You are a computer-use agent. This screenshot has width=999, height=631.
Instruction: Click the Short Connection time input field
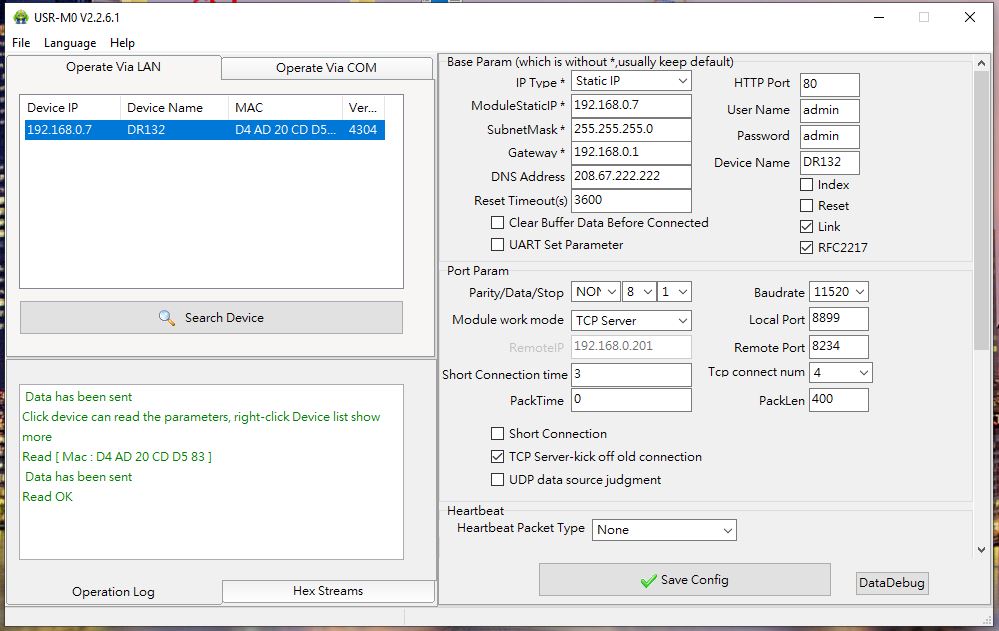(x=631, y=375)
